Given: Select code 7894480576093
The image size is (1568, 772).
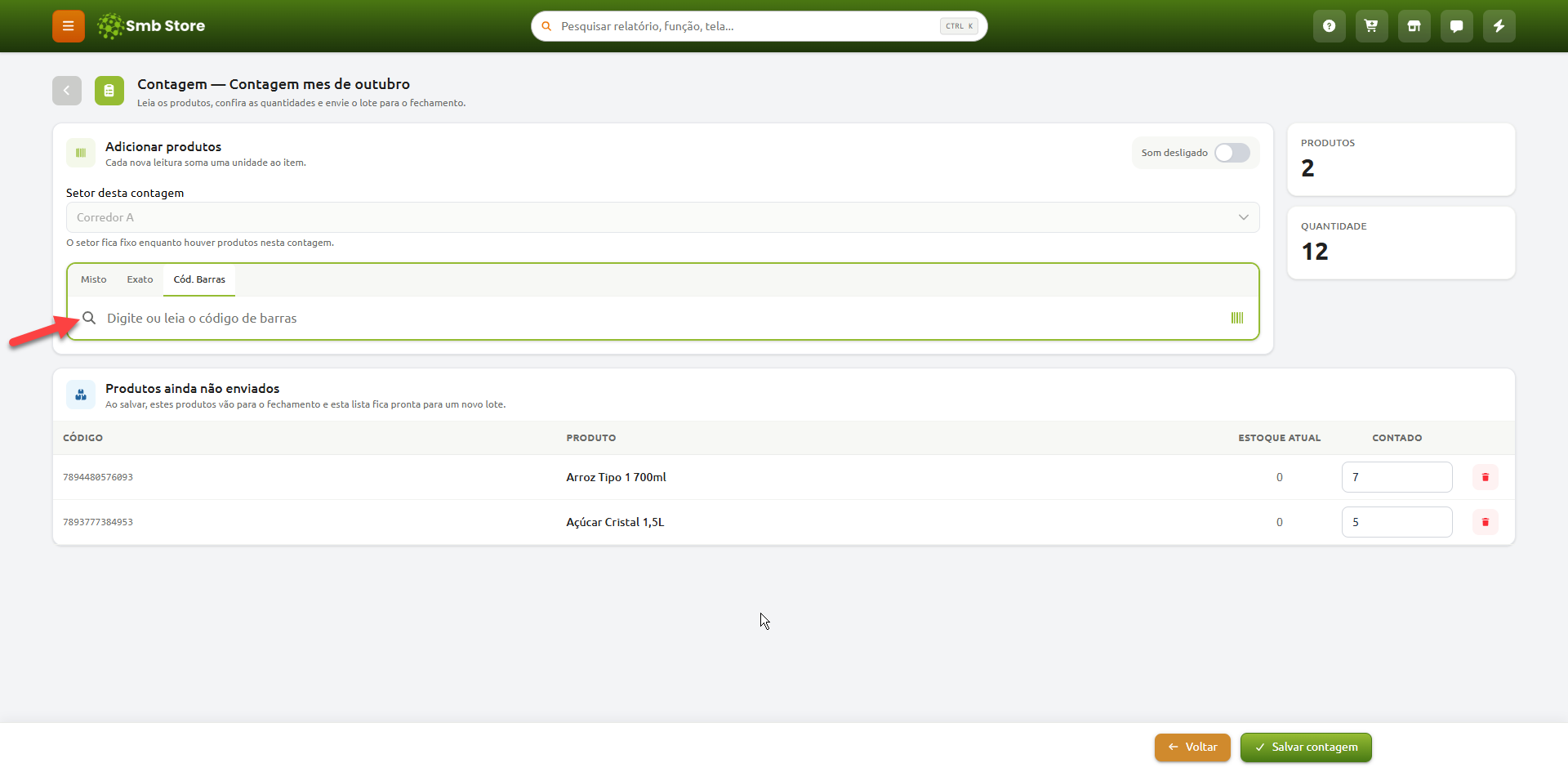Looking at the screenshot, I should (98, 477).
